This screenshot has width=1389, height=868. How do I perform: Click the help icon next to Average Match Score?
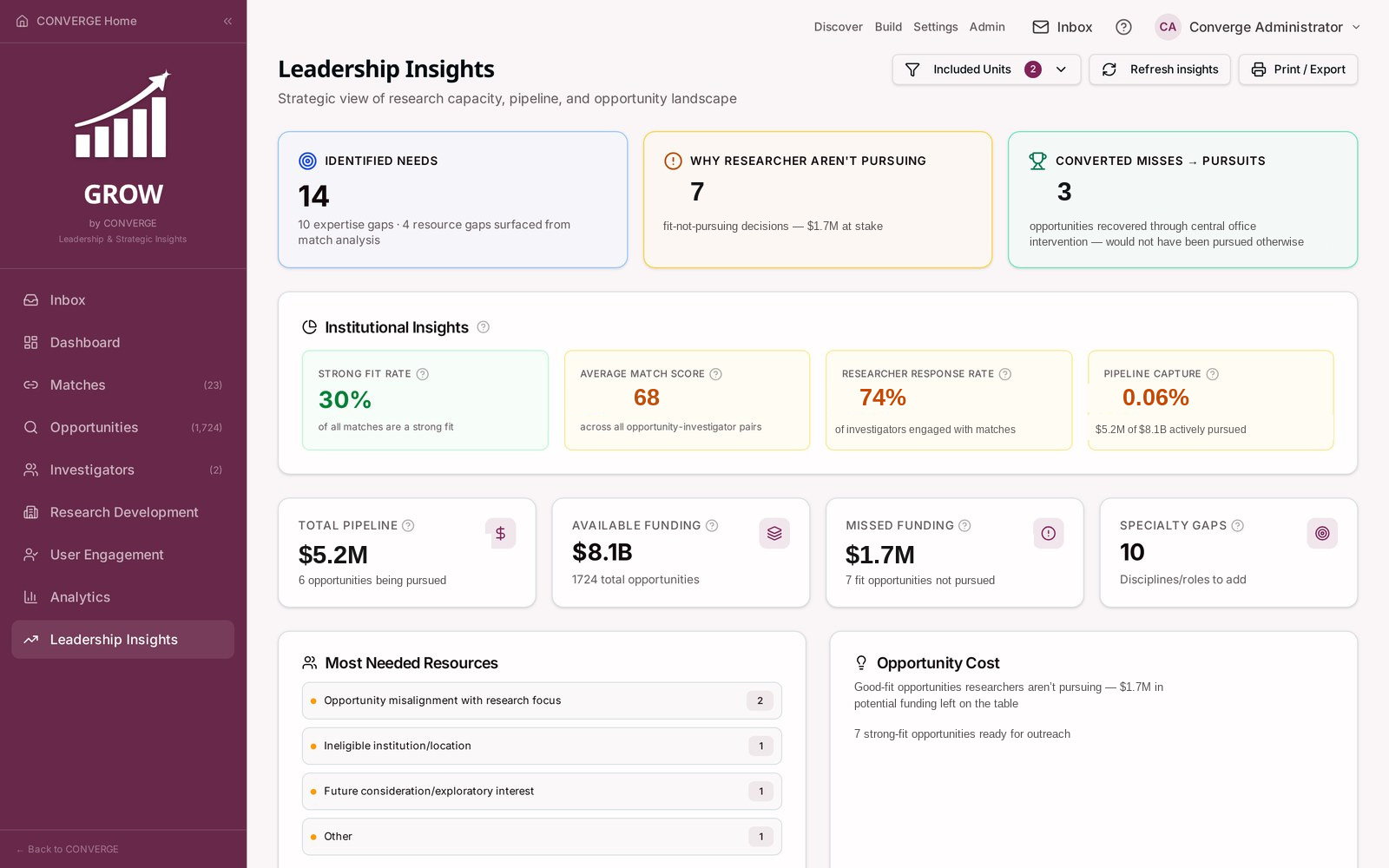tap(716, 374)
